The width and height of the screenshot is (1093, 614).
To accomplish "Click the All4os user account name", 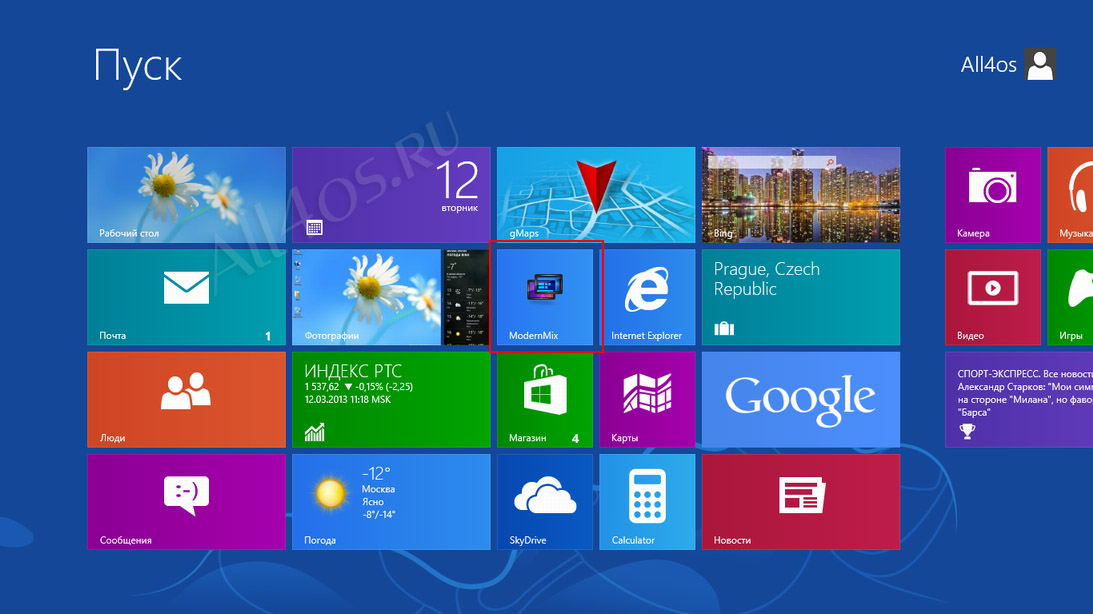I will pos(988,65).
